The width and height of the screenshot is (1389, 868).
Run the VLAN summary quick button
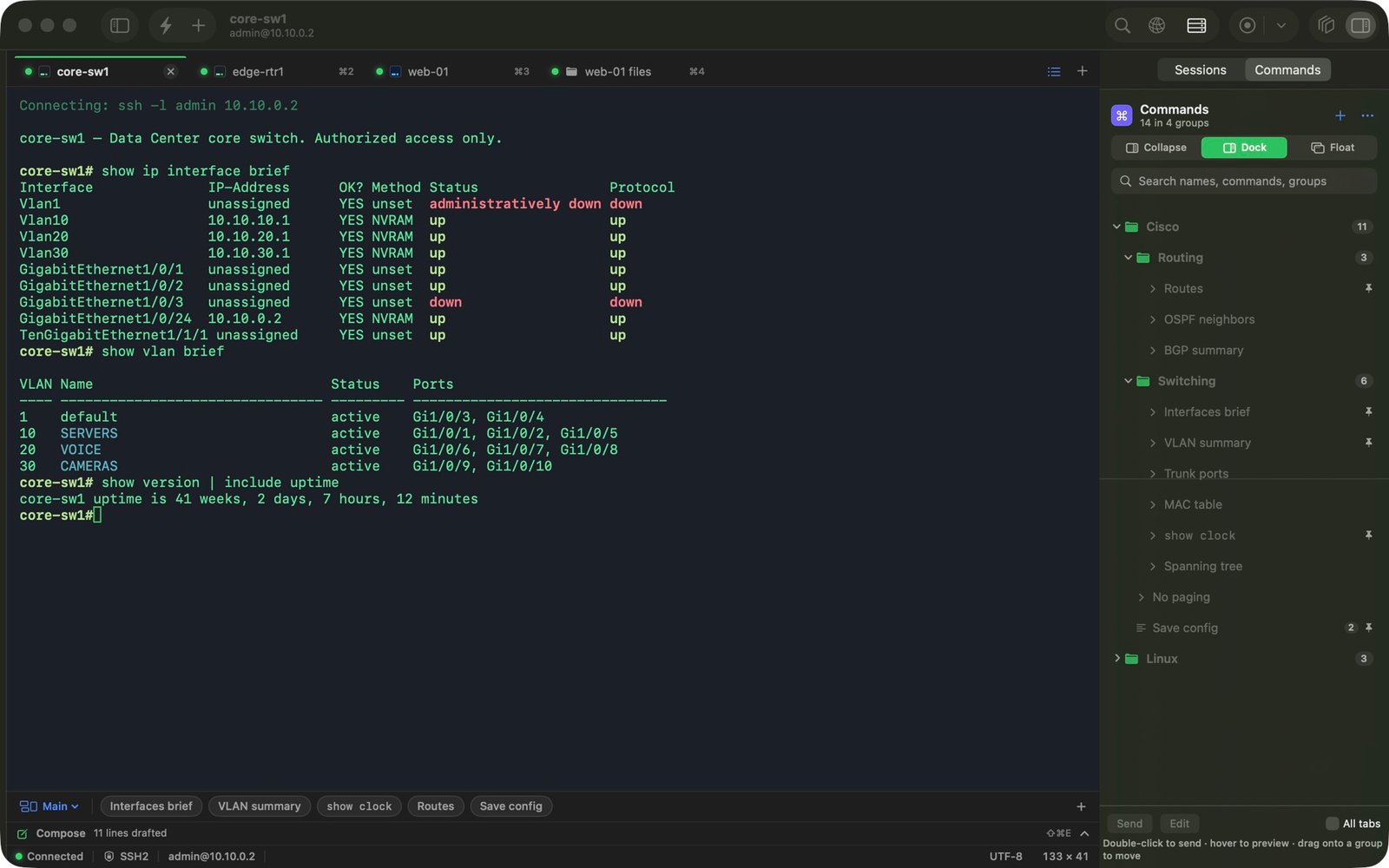tap(259, 806)
